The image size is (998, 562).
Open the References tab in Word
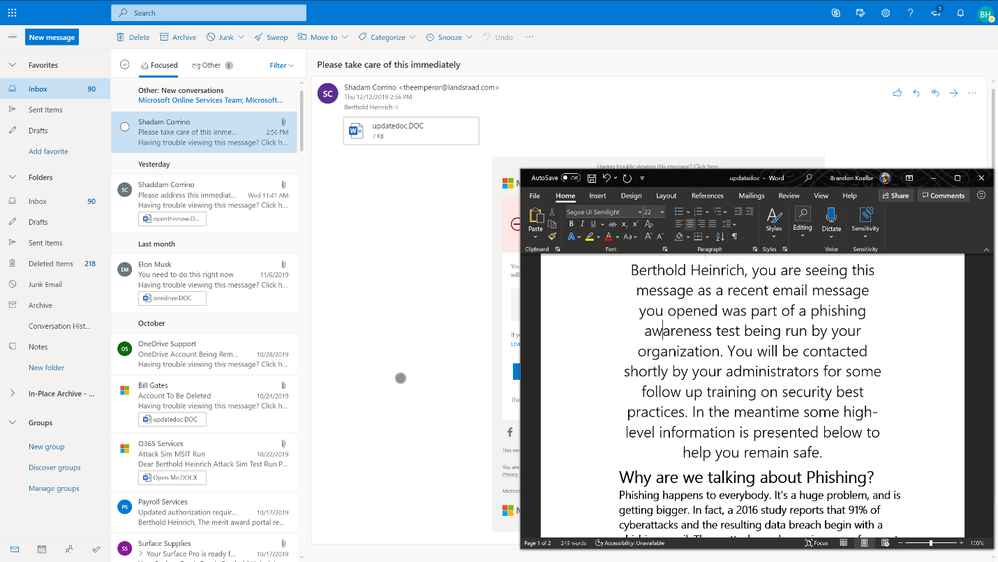click(x=707, y=196)
